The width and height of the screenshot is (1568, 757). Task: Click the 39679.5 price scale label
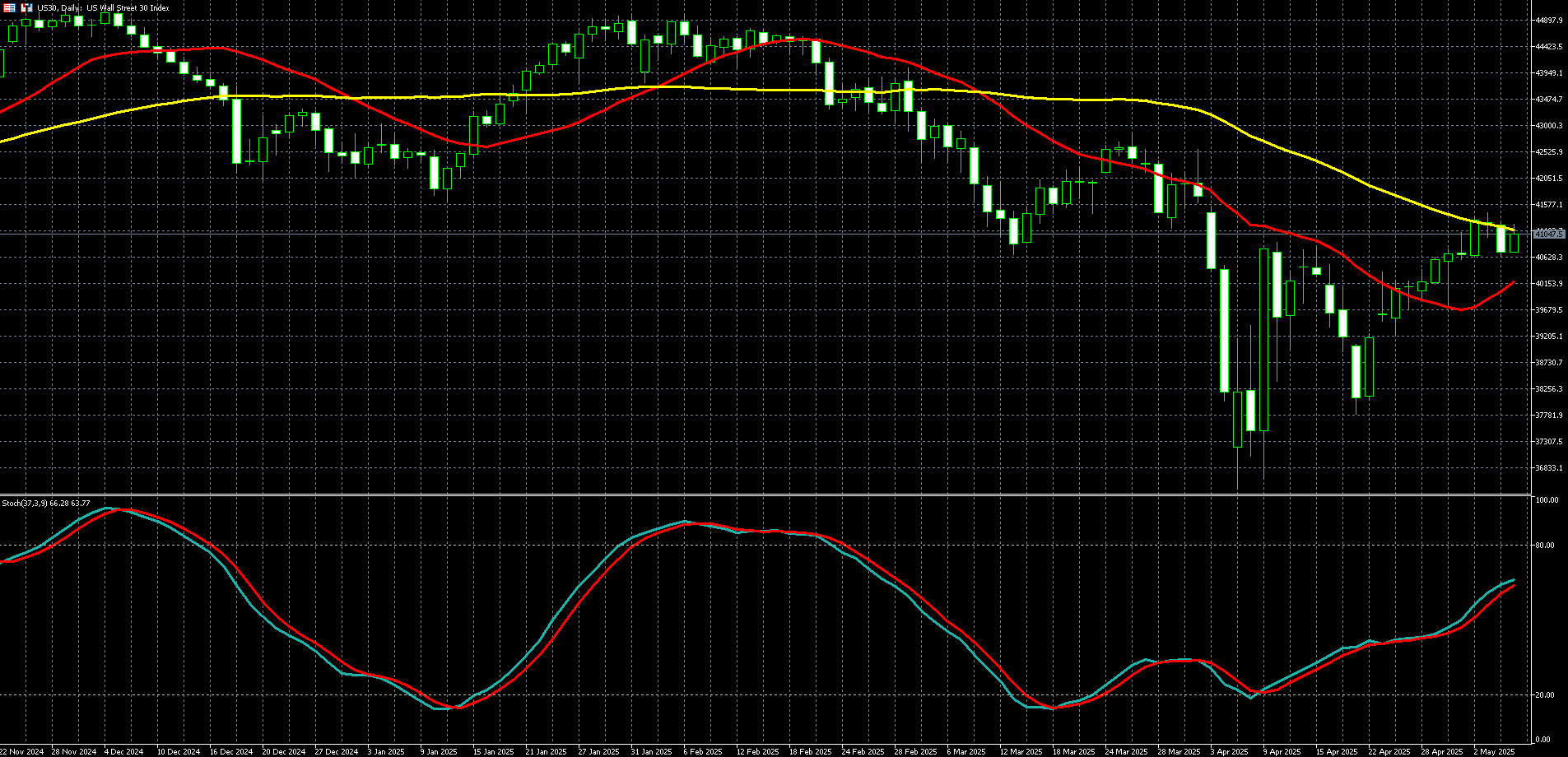(x=1548, y=310)
